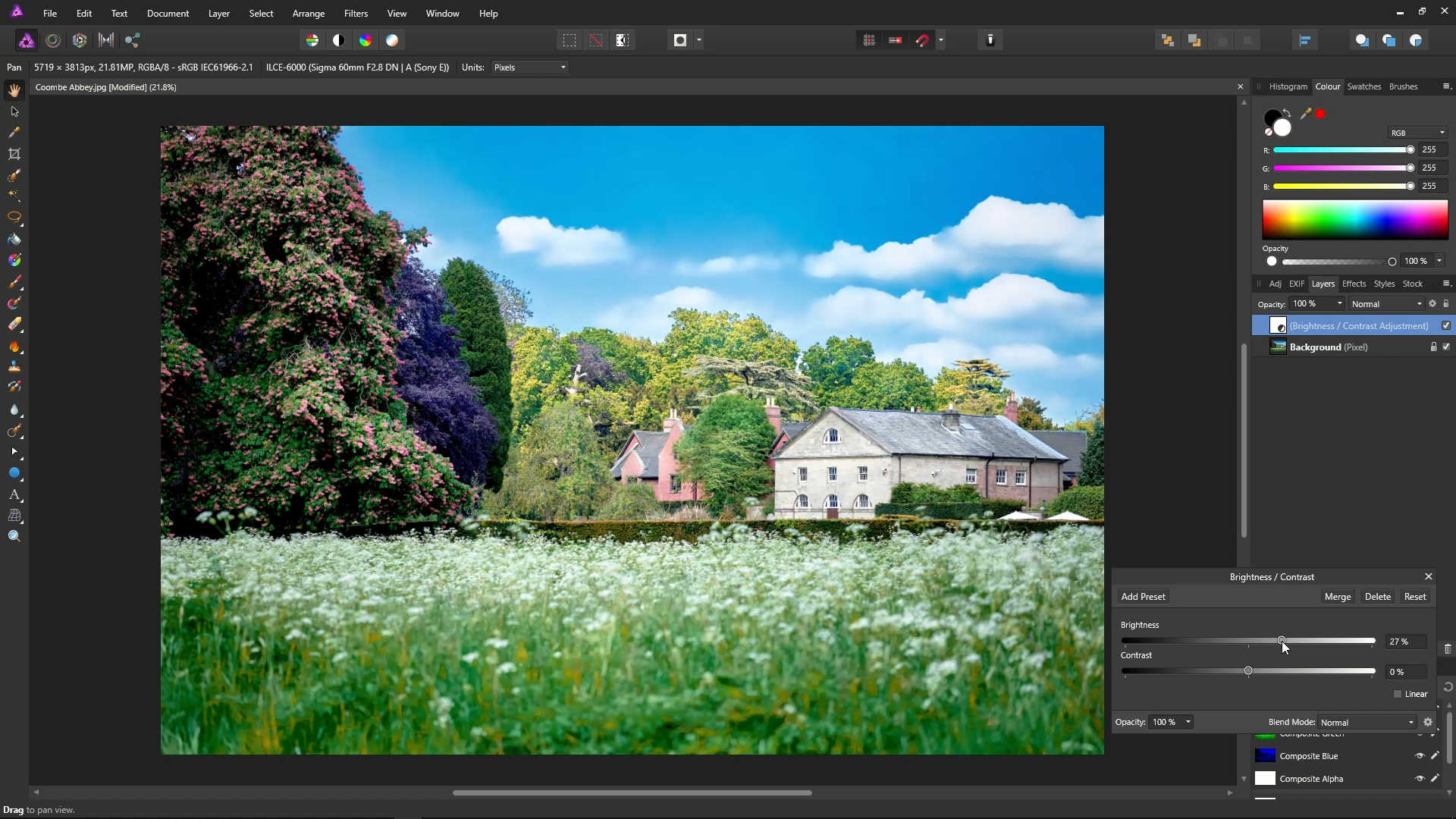Switch to the Swatches tab
The width and height of the screenshot is (1456, 819).
(x=1365, y=86)
